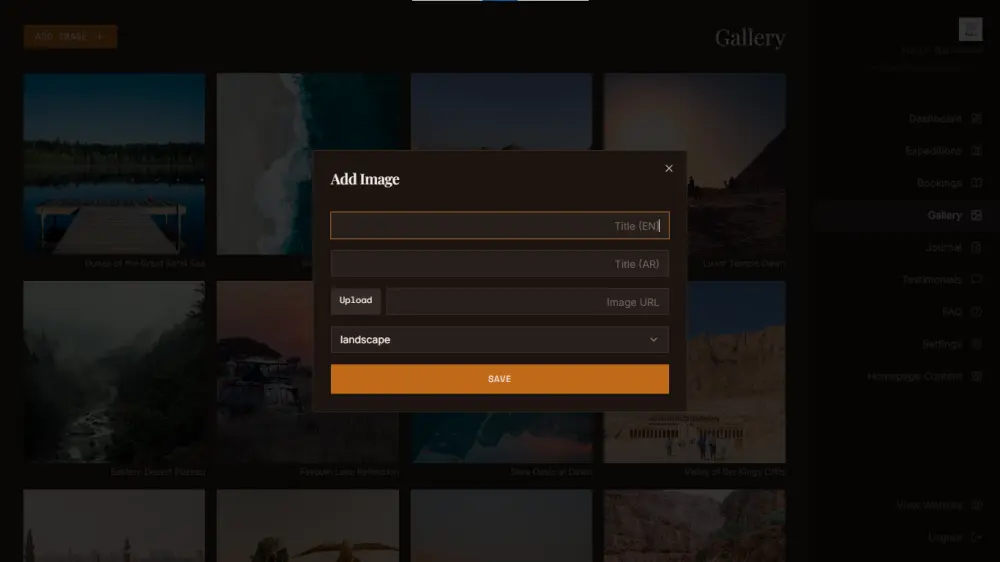Viewport: 1000px width, 562px height.
Task: Select the Gallery image icon in sidebar
Action: coord(976,215)
